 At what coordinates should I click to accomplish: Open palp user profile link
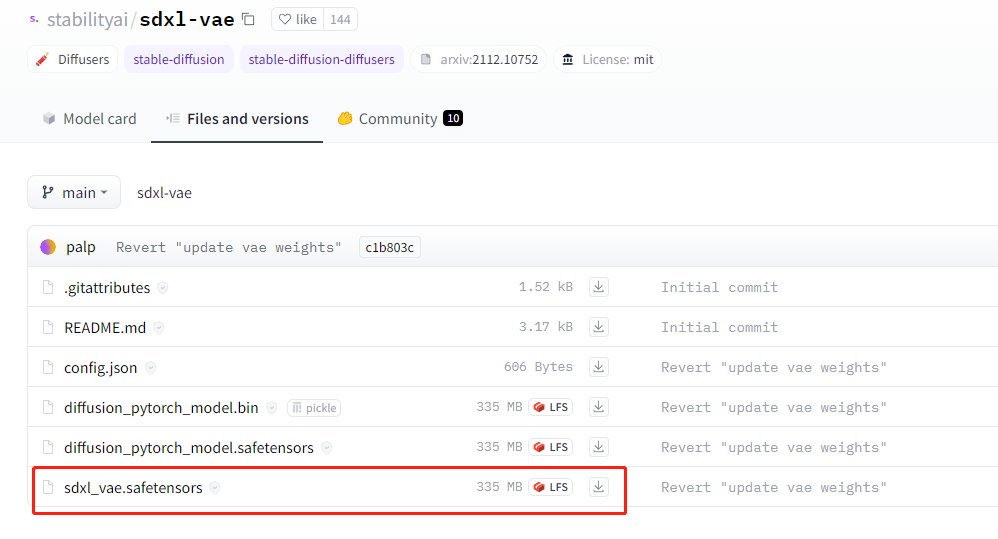[x=81, y=247]
